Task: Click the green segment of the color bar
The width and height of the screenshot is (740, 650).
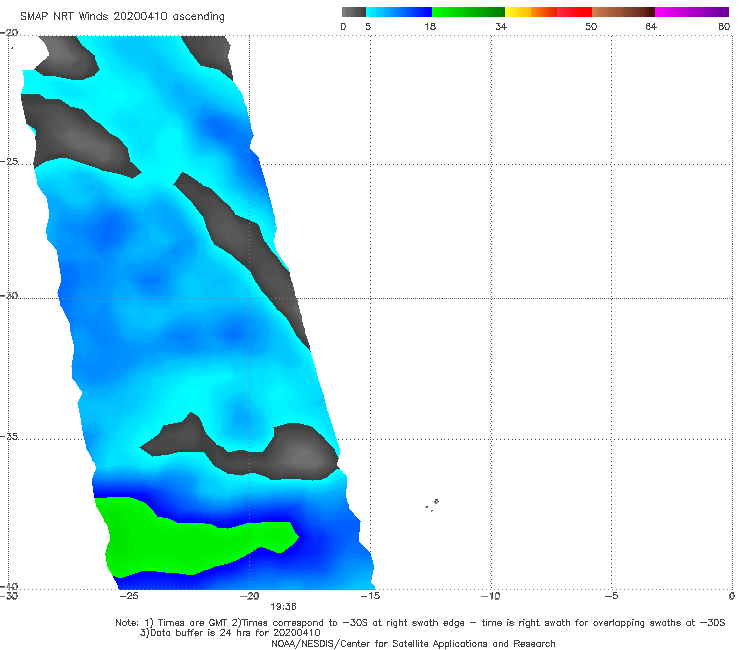Action: tap(468, 12)
